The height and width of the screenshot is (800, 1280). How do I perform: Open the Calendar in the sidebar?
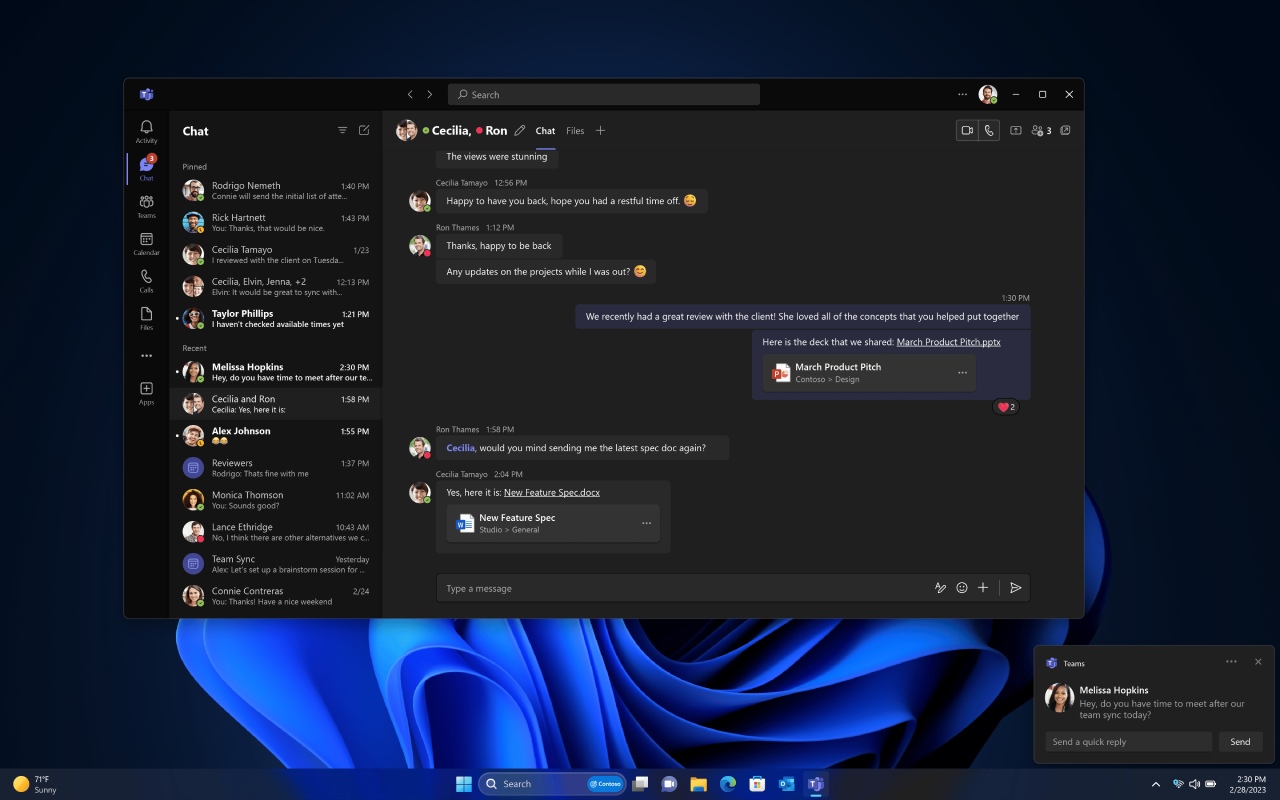point(146,244)
